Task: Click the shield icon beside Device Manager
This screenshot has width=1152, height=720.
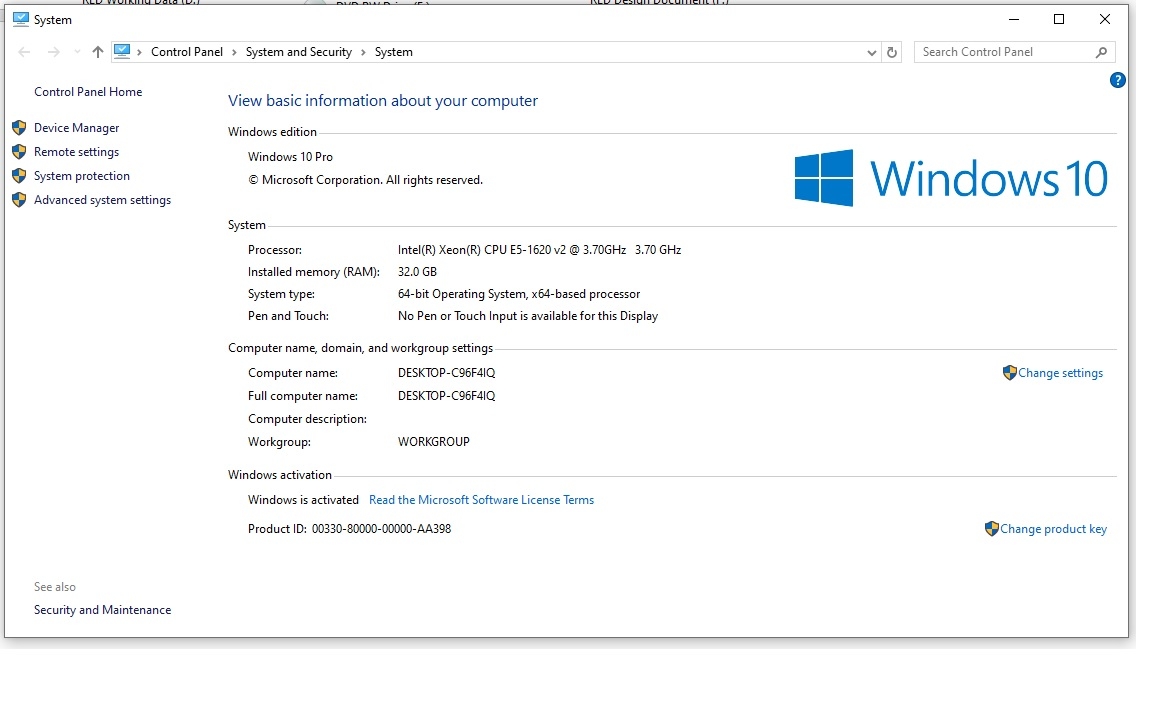Action: point(18,128)
